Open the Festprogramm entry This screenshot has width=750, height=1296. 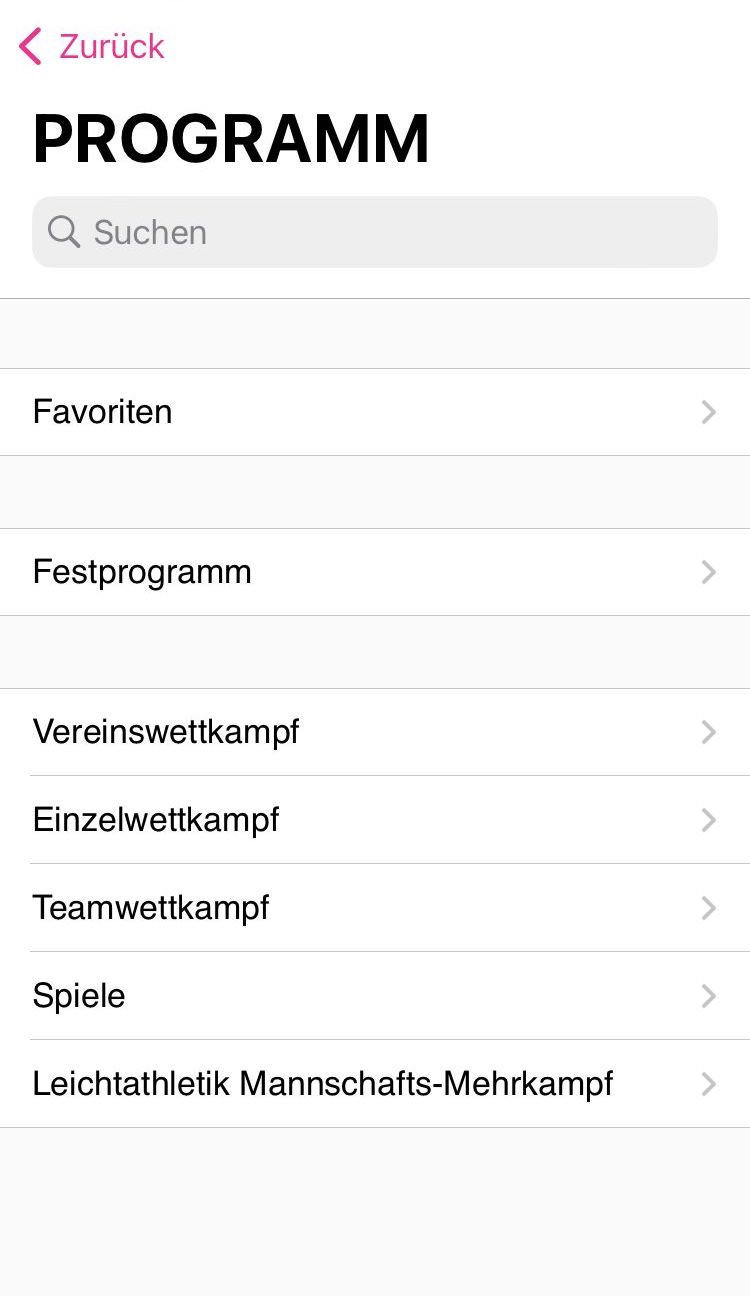(142, 572)
